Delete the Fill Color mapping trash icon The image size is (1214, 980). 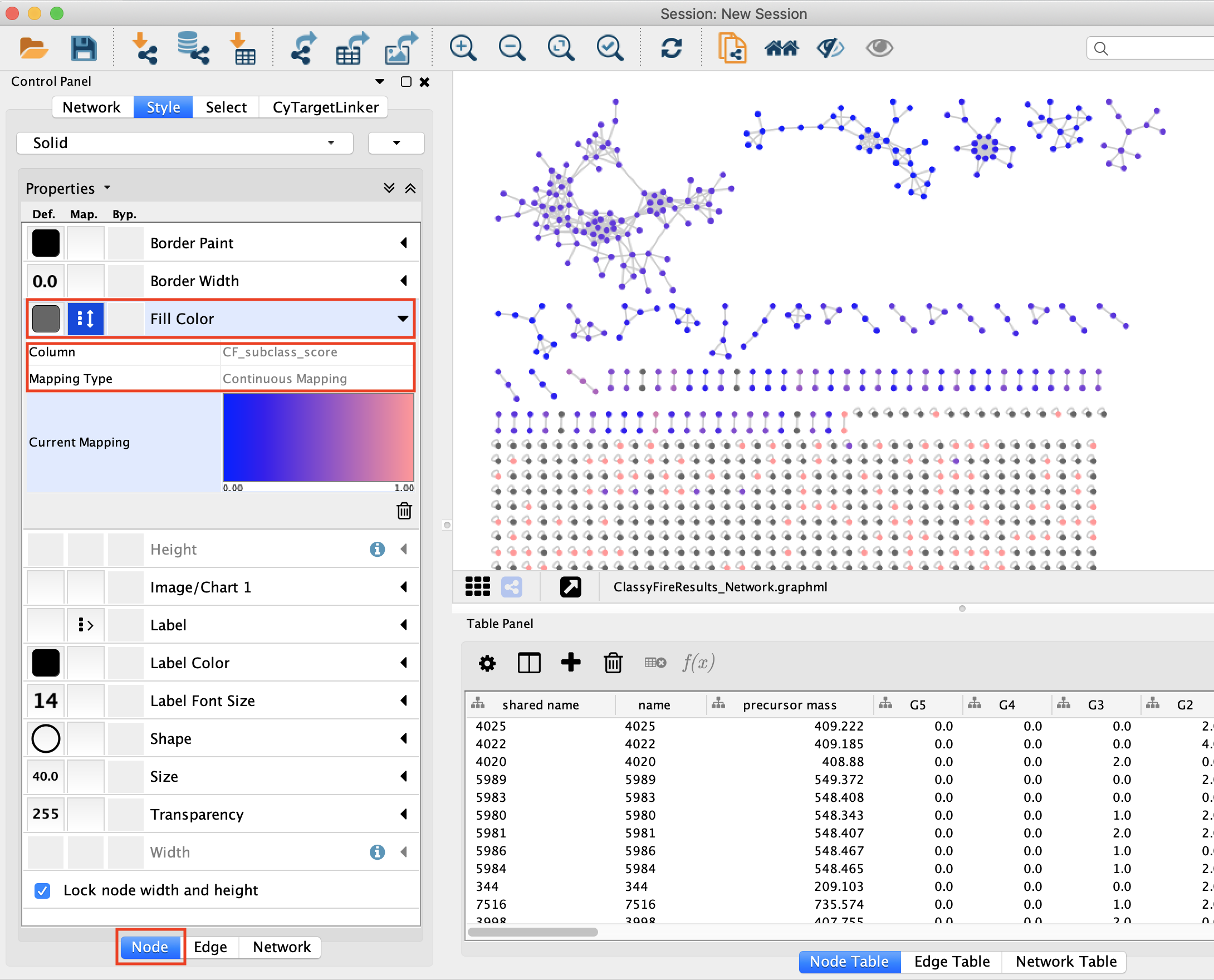pyautogui.click(x=404, y=510)
